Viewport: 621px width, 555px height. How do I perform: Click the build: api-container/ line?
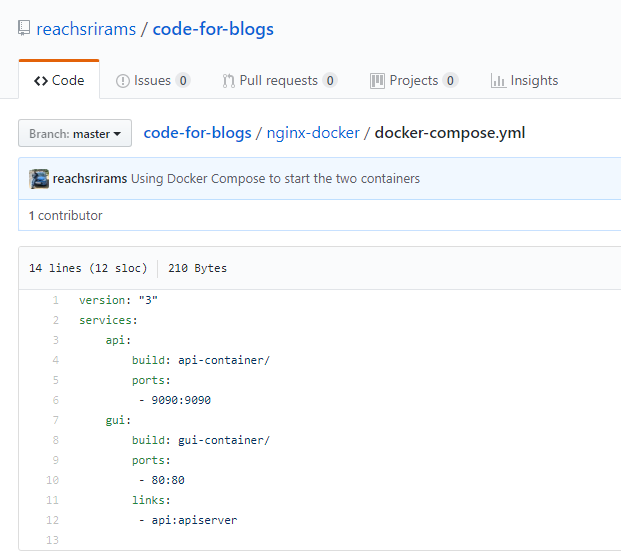click(x=201, y=360)
